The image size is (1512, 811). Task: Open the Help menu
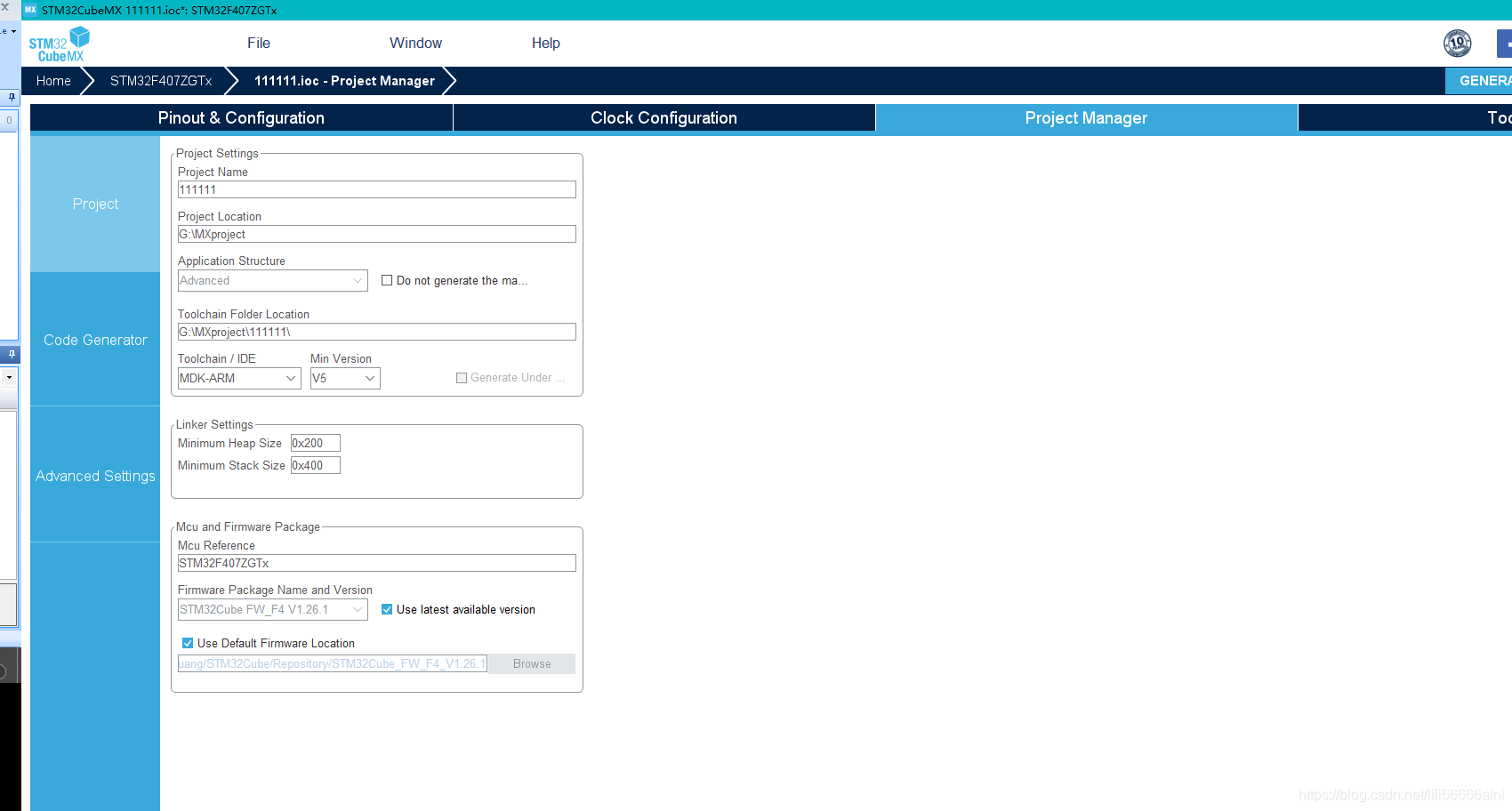click(x=546, y=43)
